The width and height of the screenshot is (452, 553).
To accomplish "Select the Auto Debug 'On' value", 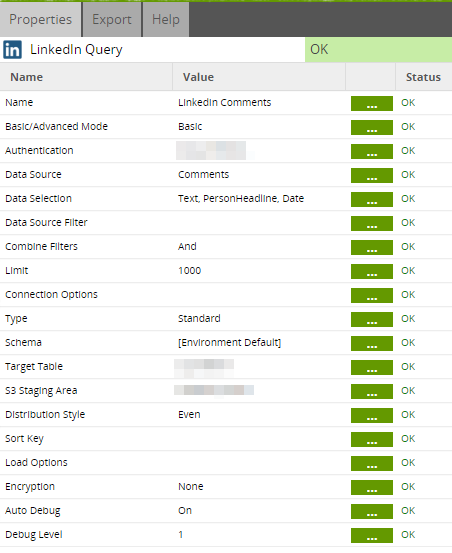I will pos(185,510).
